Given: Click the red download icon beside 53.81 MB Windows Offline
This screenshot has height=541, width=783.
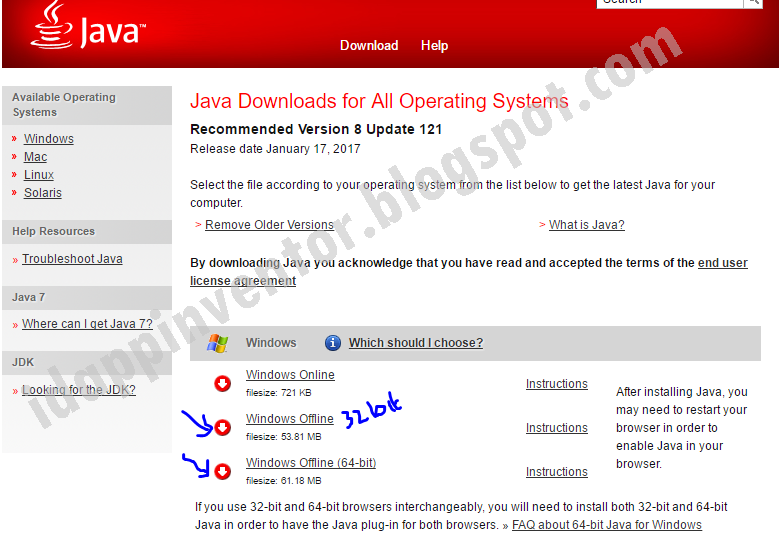Looking at the screenshot, I should pyautogui.click(x=222, y=428).
